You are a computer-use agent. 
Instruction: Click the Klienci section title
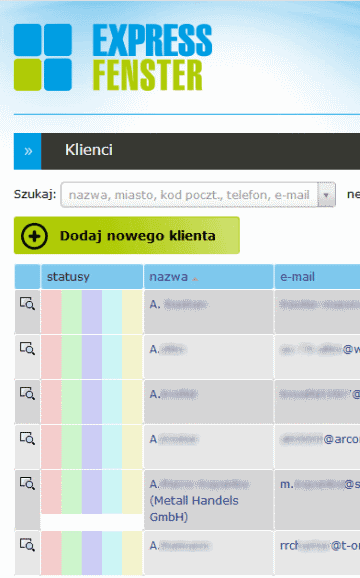click(89, 150)
